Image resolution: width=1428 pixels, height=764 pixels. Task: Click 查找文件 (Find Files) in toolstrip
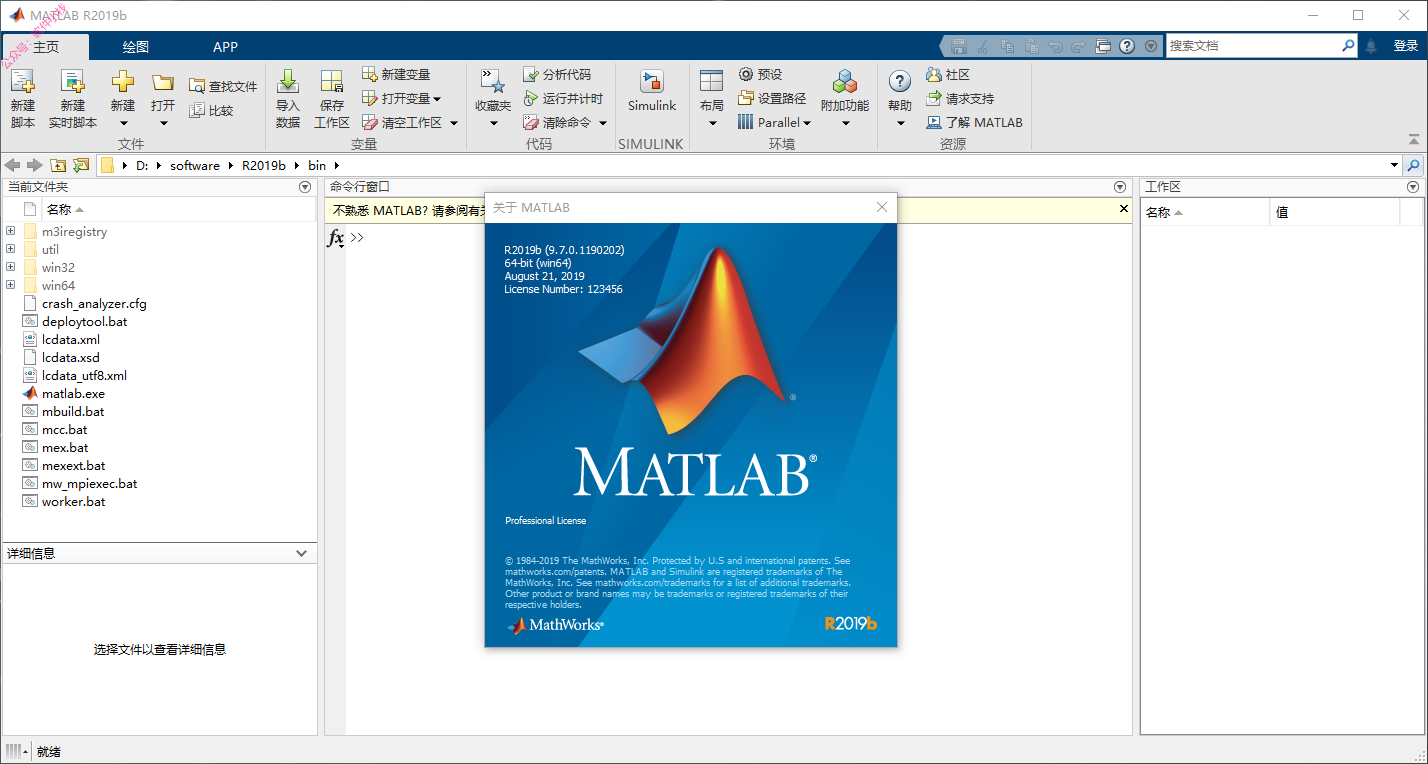(x=223, y=87)
